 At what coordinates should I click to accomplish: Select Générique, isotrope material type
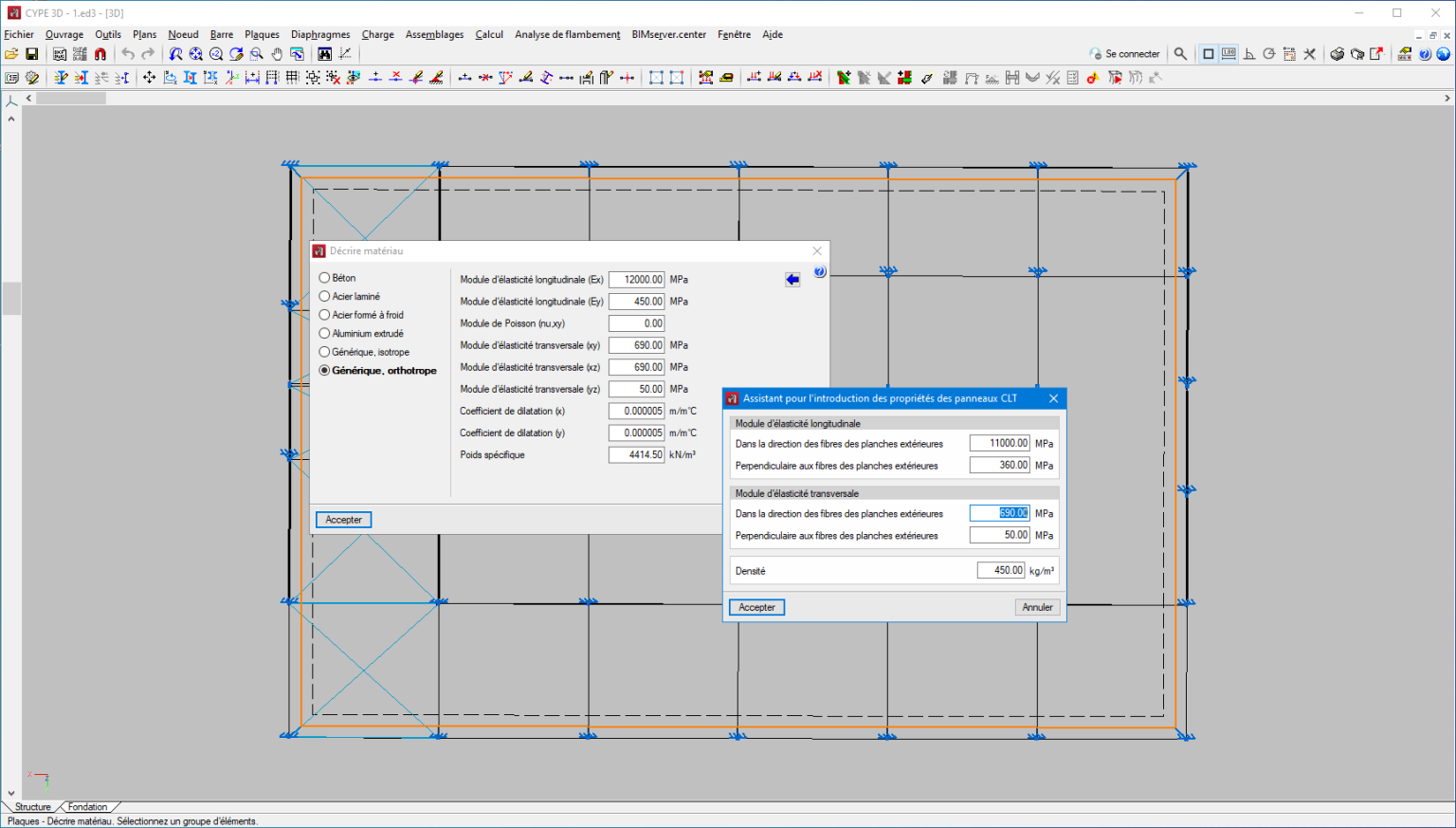point(325,352)
